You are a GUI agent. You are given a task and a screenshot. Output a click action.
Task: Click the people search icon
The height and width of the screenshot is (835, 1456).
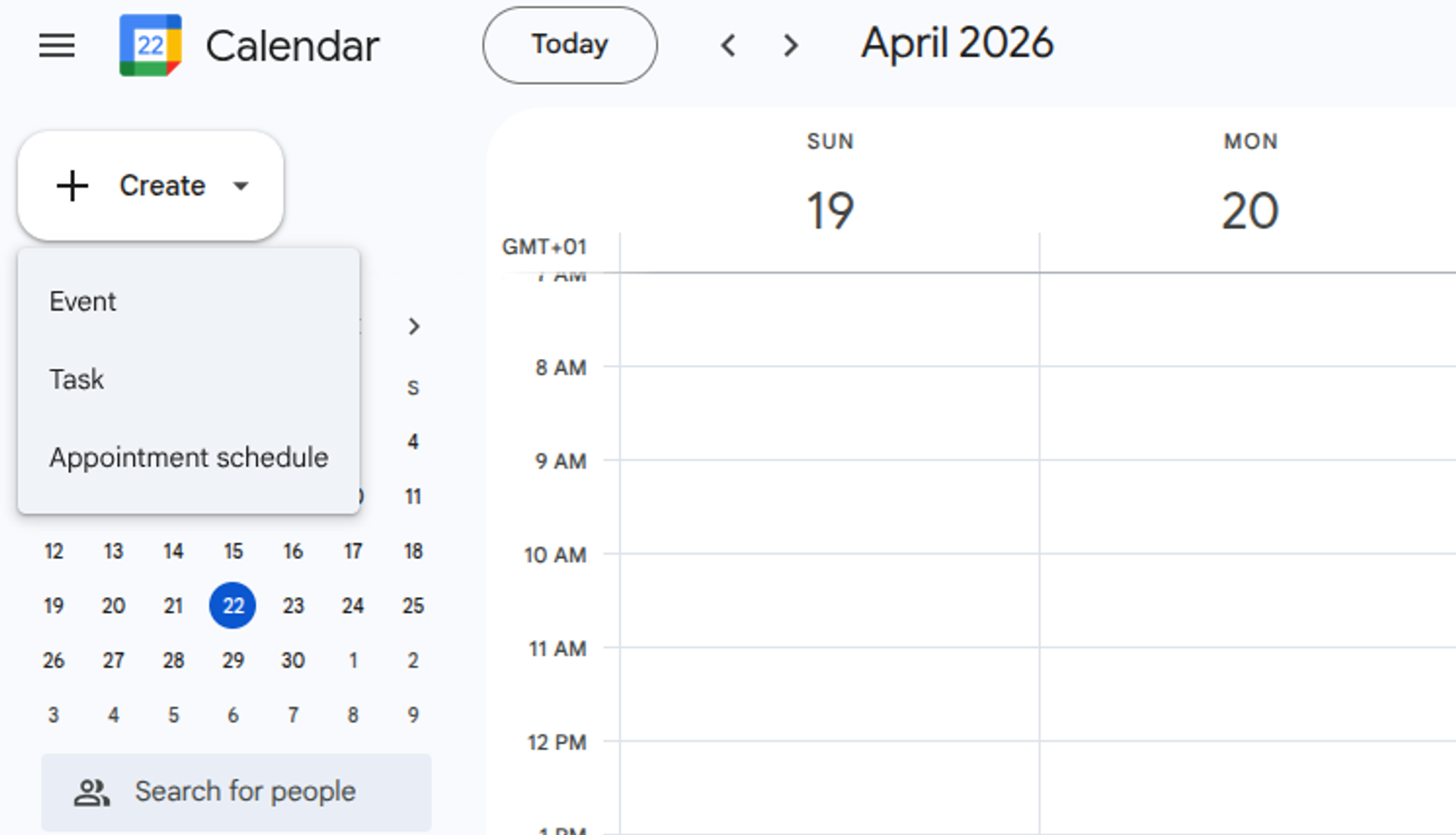point(93,791)
